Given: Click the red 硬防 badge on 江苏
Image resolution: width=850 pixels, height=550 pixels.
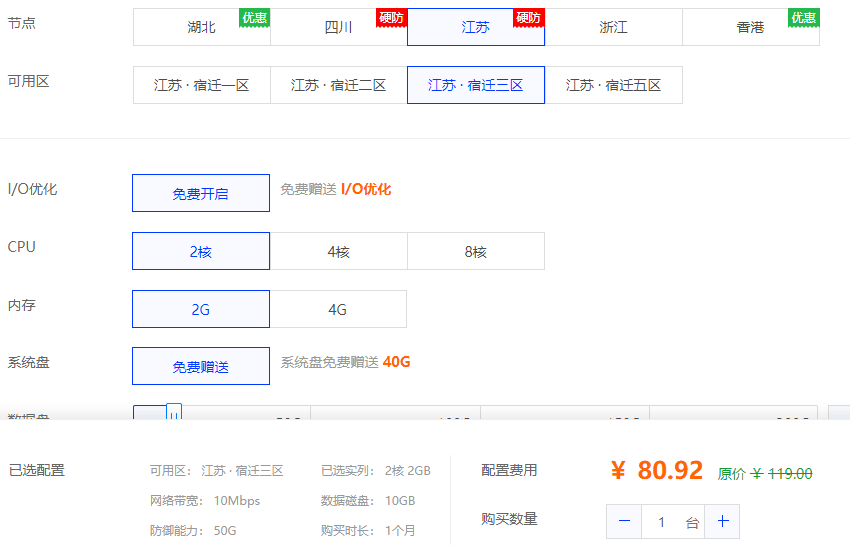Looking at the screenshot, I should [x=529, y=18].
